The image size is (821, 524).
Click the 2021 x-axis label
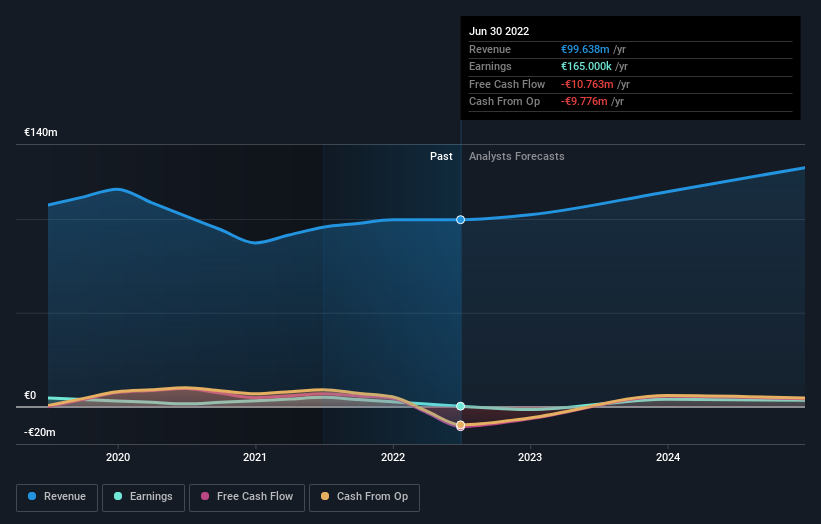pos(255,457)
